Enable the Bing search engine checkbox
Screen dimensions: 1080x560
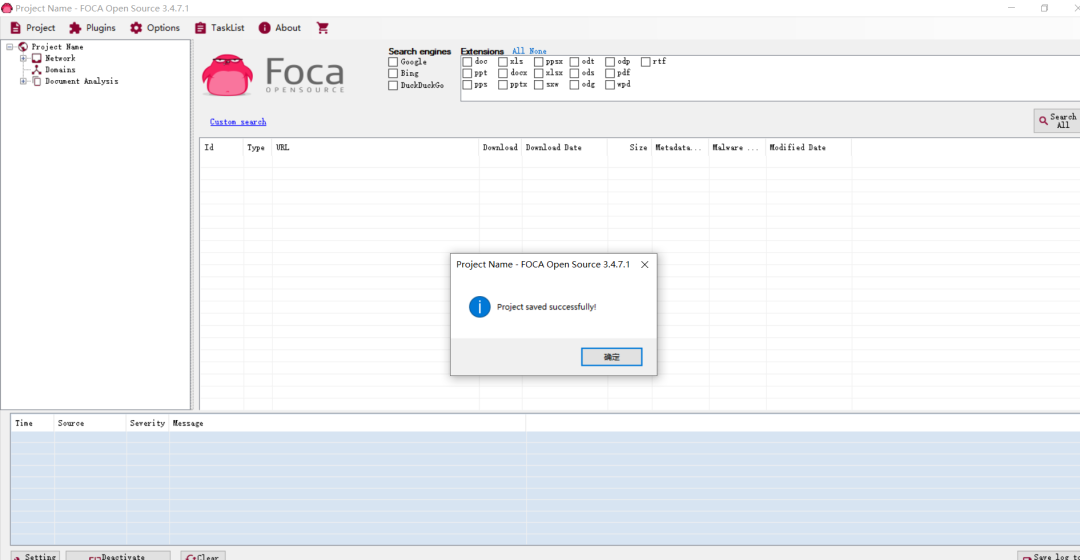click(393, 73)
